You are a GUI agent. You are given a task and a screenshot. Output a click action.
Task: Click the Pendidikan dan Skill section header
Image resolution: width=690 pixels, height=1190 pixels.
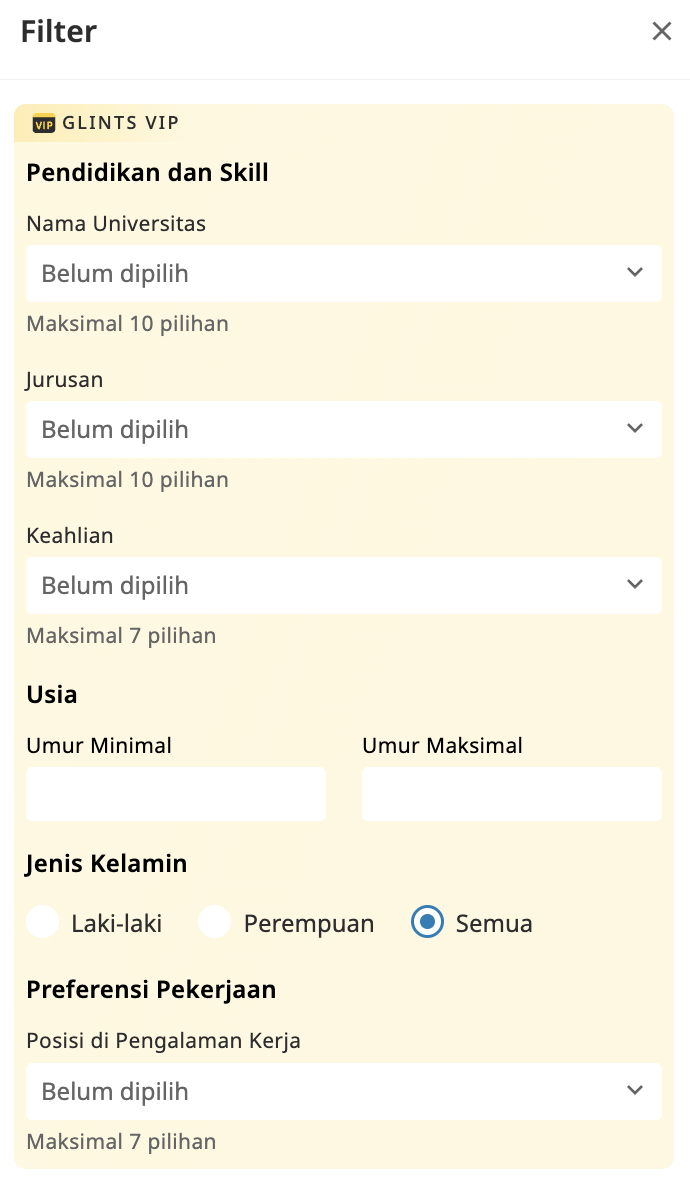[147, 172]
